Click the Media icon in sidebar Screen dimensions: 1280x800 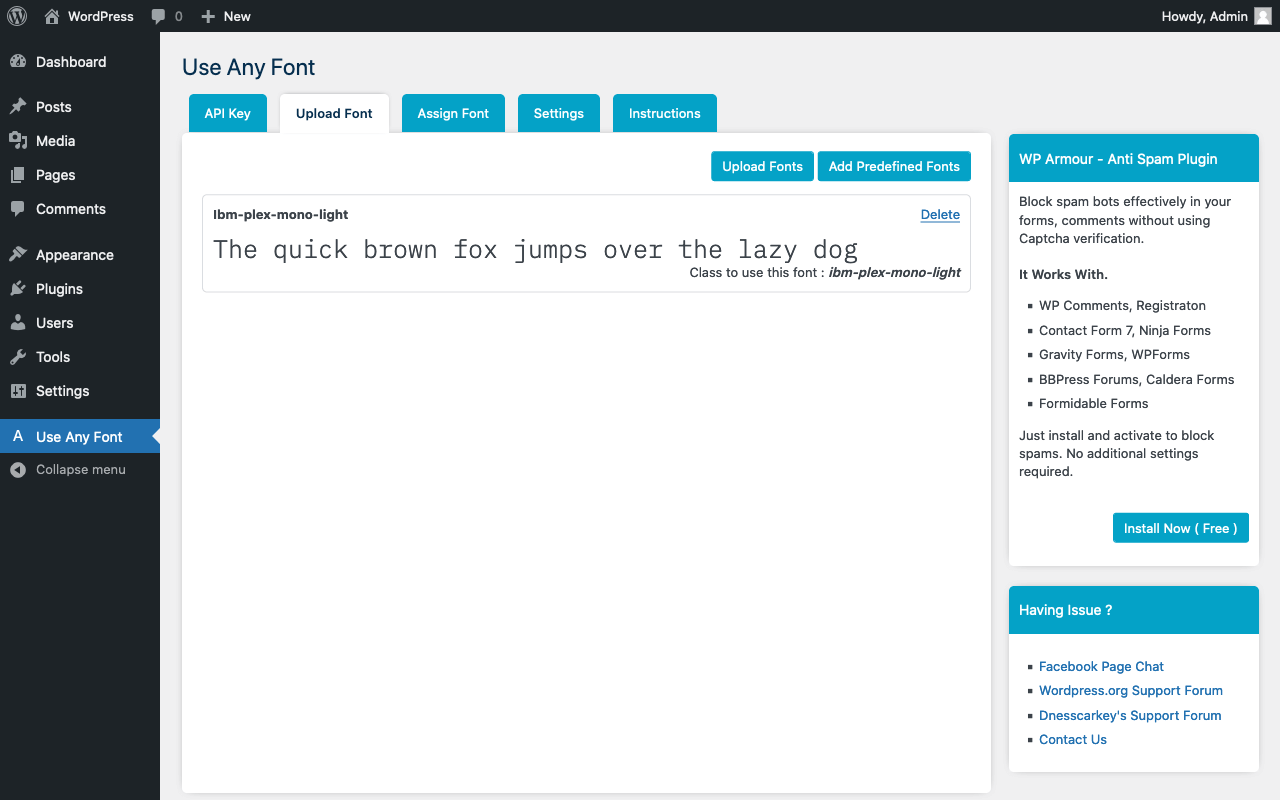coord(18,141)
